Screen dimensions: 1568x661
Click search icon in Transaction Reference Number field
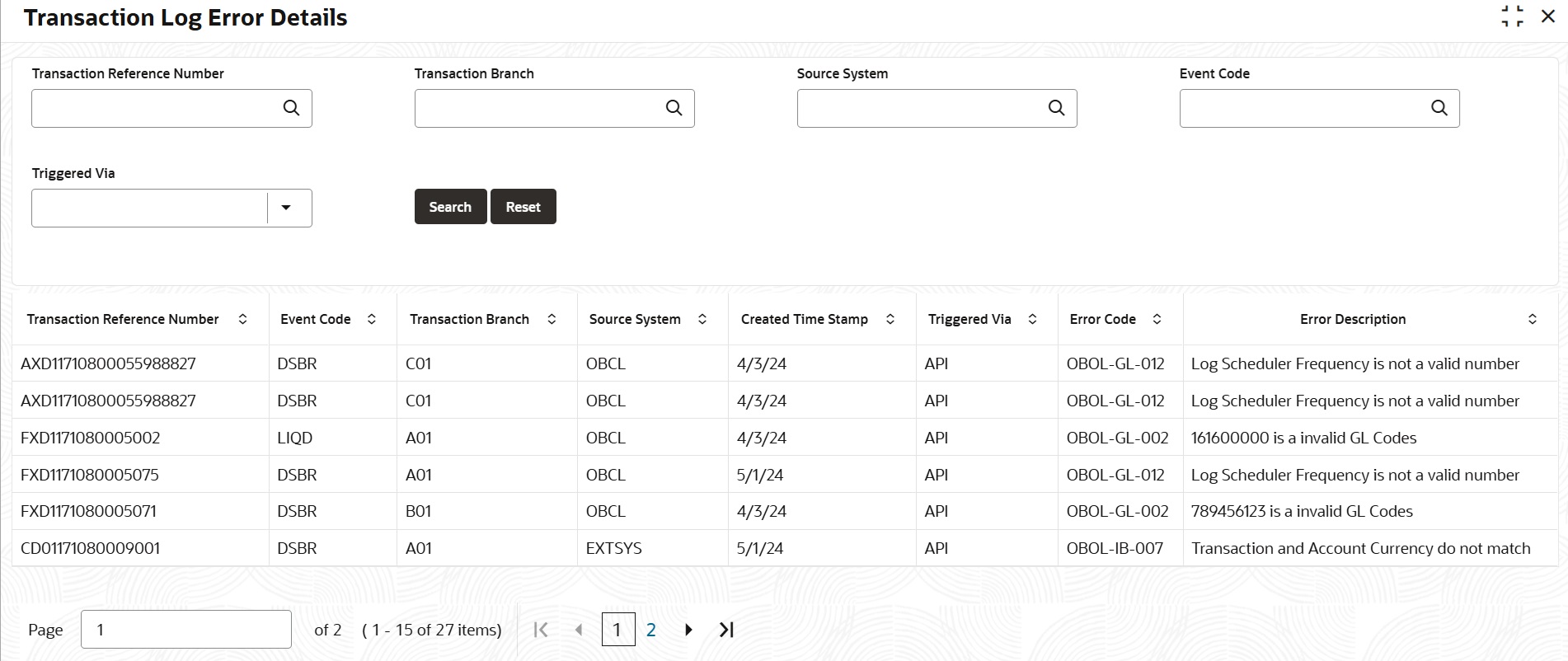tap(291, 108)
